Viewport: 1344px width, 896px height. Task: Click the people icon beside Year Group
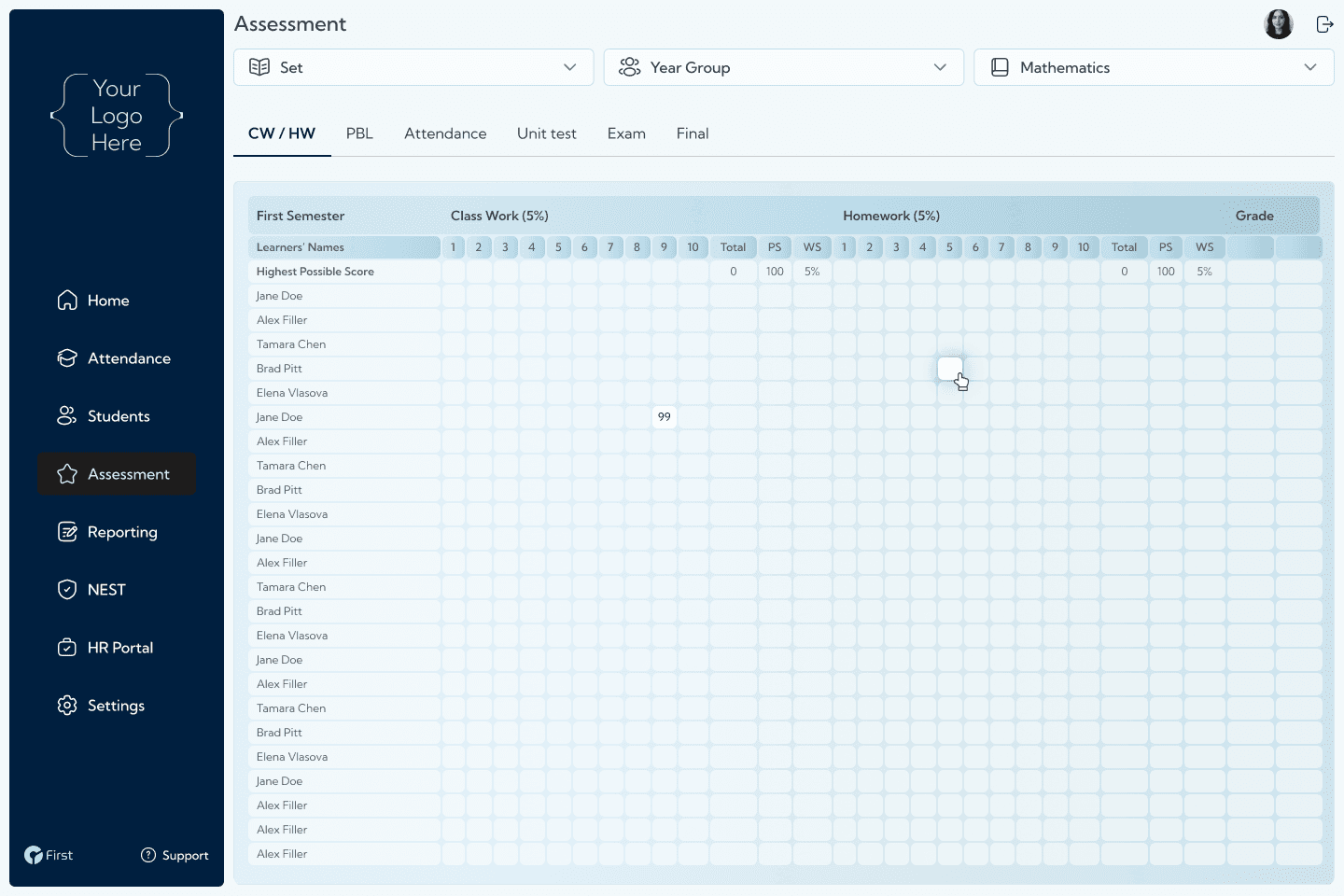[630, 66]
